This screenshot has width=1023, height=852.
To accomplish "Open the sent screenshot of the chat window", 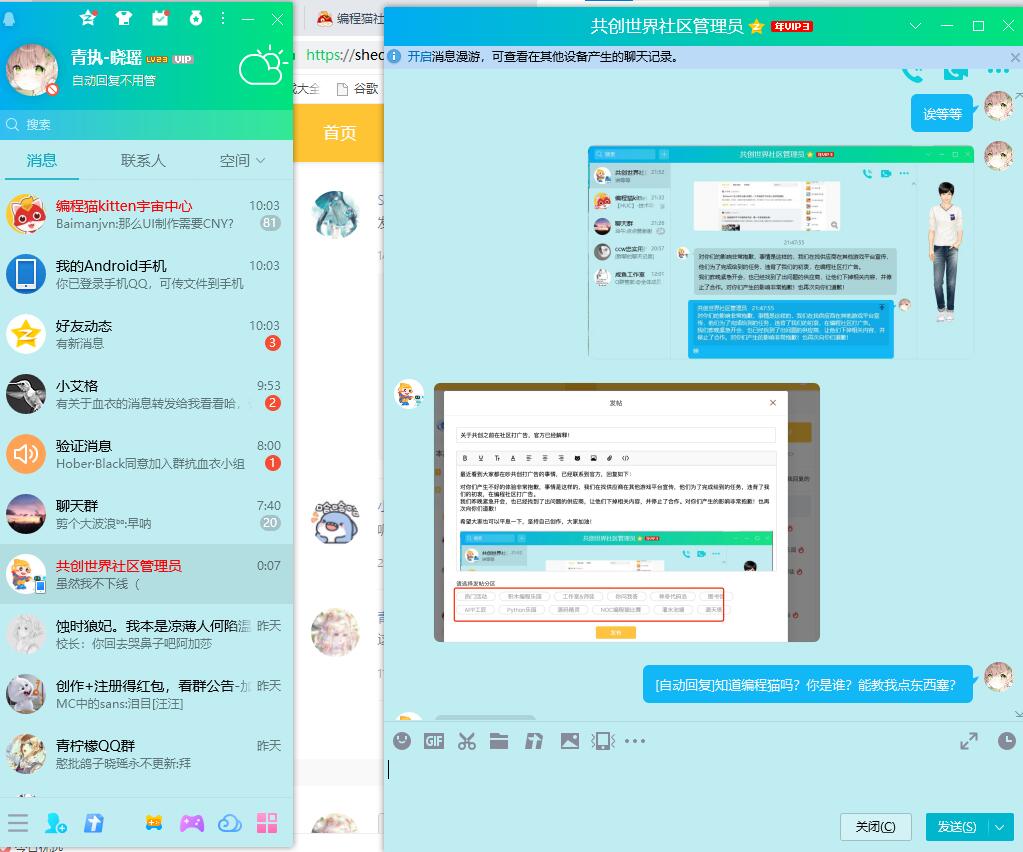I will [x=781, y=252].
